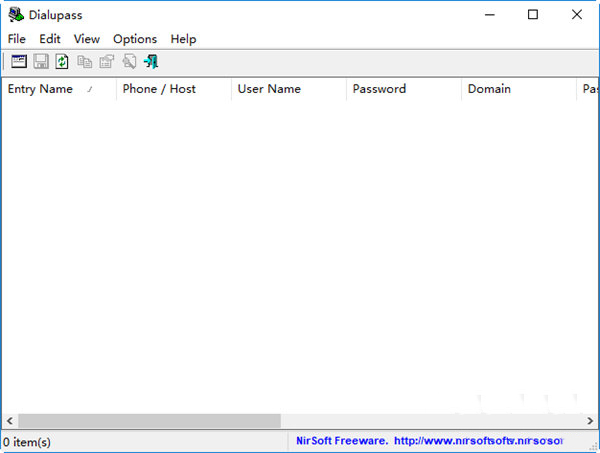
Task: Click the '0 item(s)' status bar text
Action: (27, 442)
